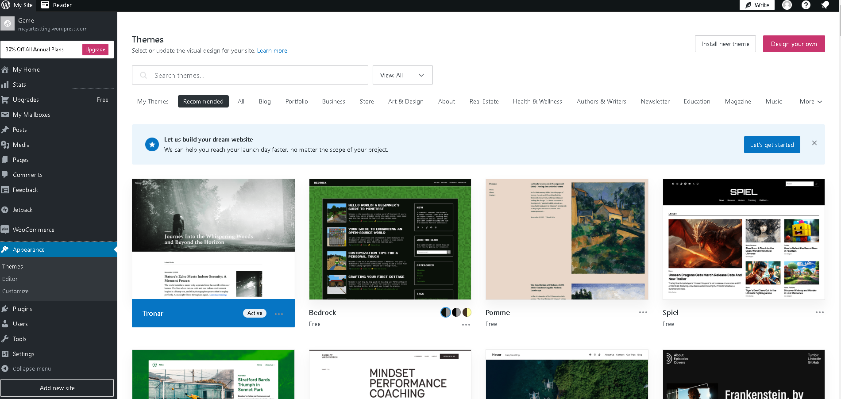Click the Upgrades cart icon

5,100
